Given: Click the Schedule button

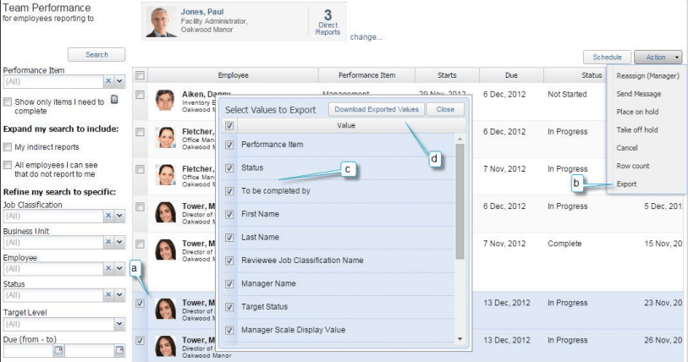Looking at the screenshot, I should tap(607, 57).
